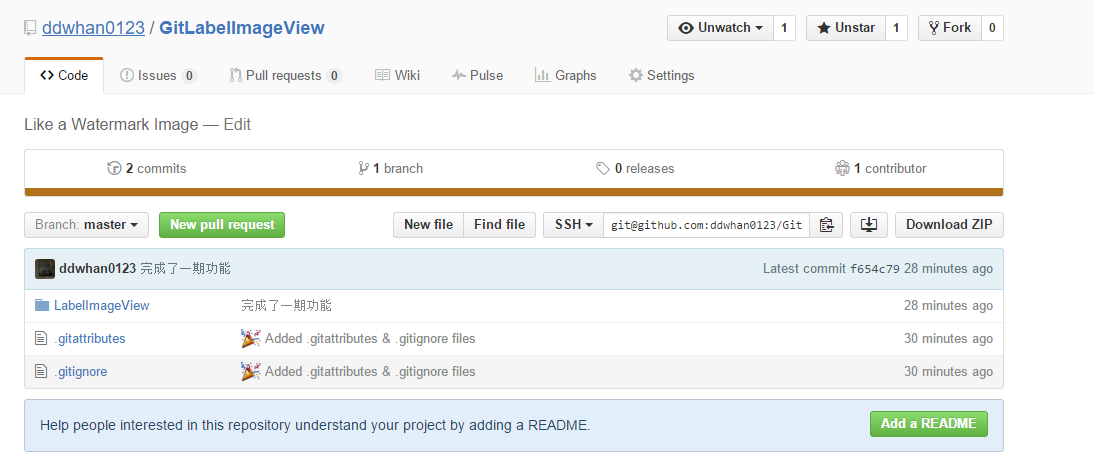Open the Graphs tab

[566, 75]
